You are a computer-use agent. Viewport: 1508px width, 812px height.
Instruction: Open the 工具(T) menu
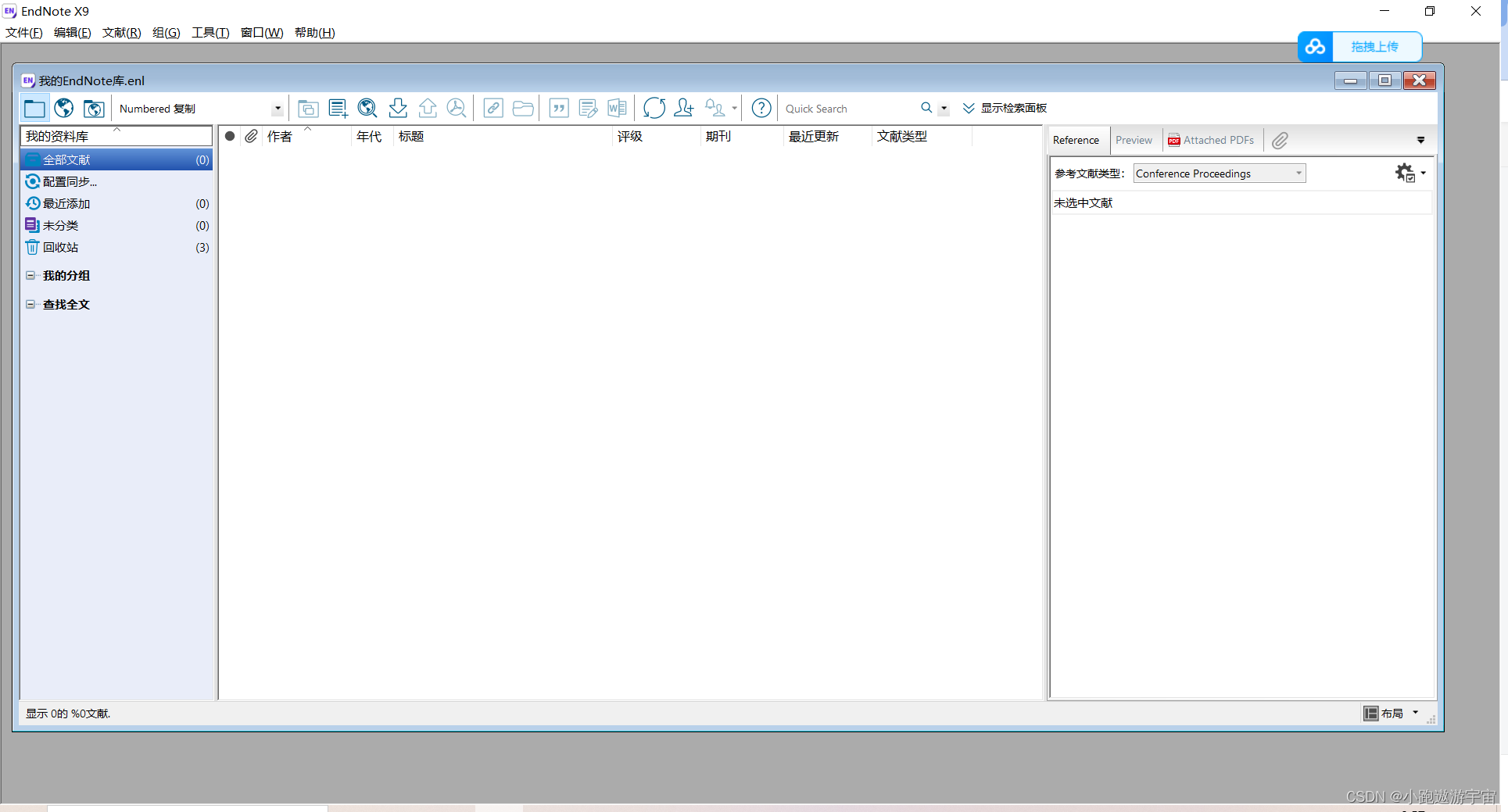[x=211, y=33]
